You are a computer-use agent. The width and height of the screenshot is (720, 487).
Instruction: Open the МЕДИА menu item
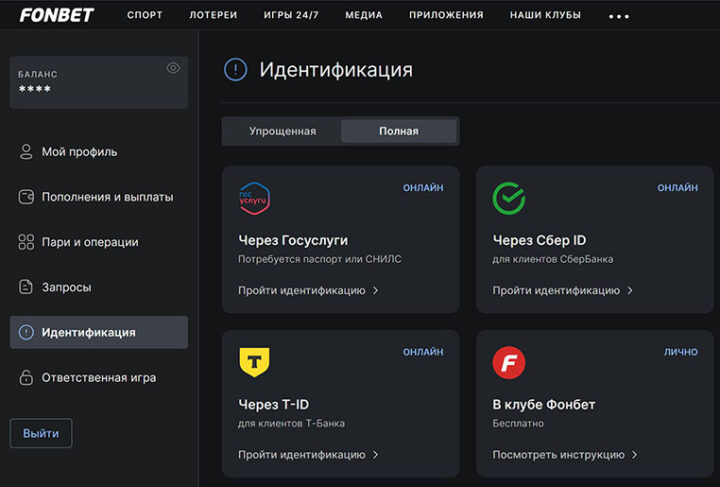coord(364,15)
